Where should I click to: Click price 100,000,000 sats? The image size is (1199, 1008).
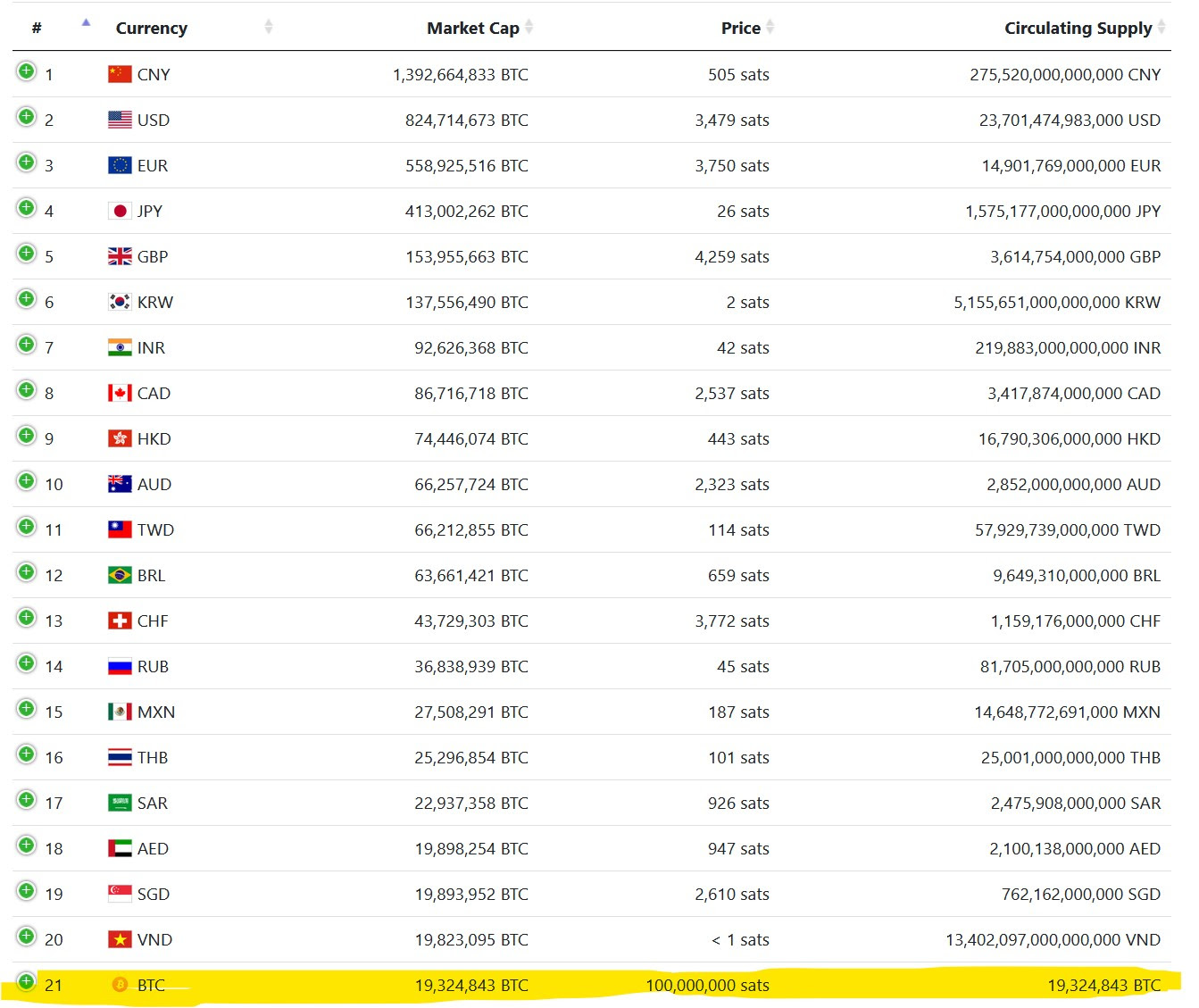click(708, 985)
